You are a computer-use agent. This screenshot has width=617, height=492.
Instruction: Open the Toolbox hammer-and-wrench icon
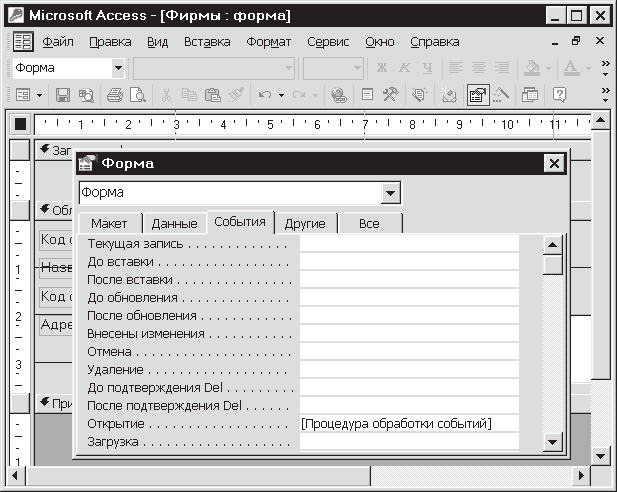click(392, 95)
